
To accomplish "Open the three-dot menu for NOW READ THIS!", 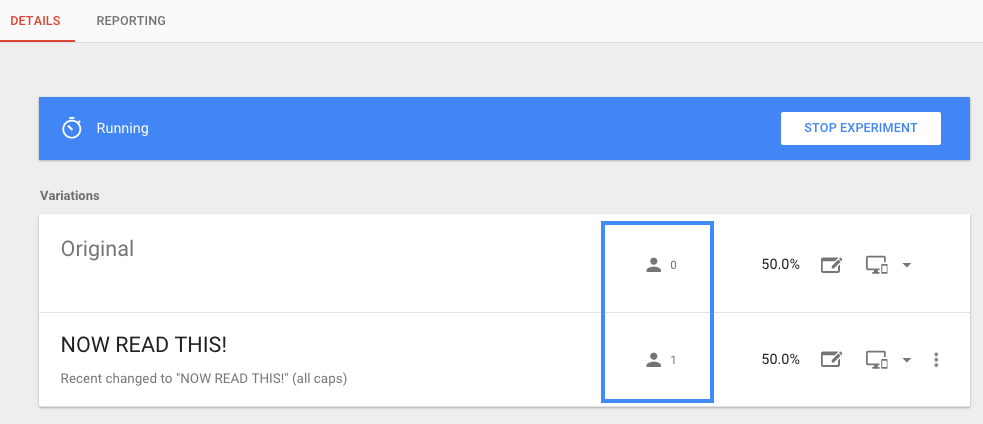I will (936, 359).
